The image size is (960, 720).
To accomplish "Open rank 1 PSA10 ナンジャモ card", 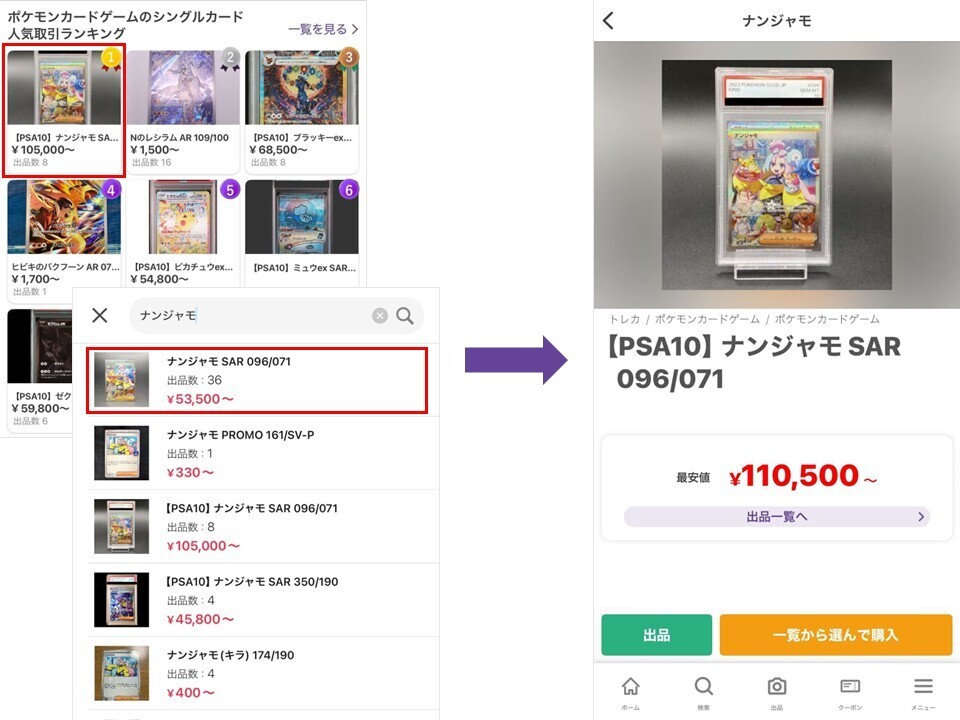I will [x=64, y=111].
